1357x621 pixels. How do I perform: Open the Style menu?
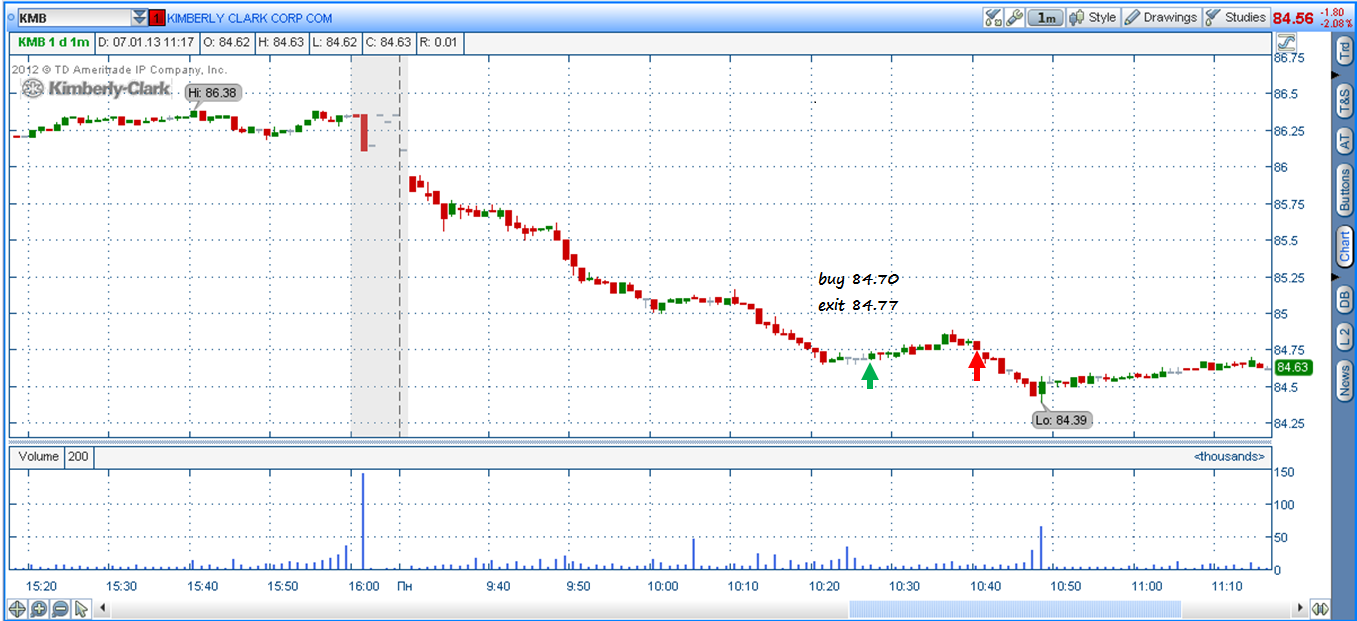coord(1092,17)
